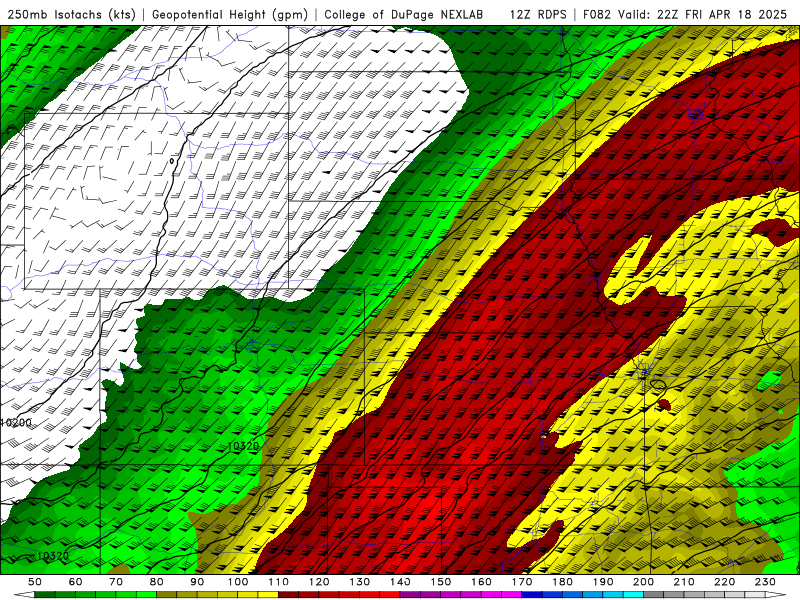Click the 200 value on the legend scale
This screenshot has height=600, width=800.
[x=643, y=582]
